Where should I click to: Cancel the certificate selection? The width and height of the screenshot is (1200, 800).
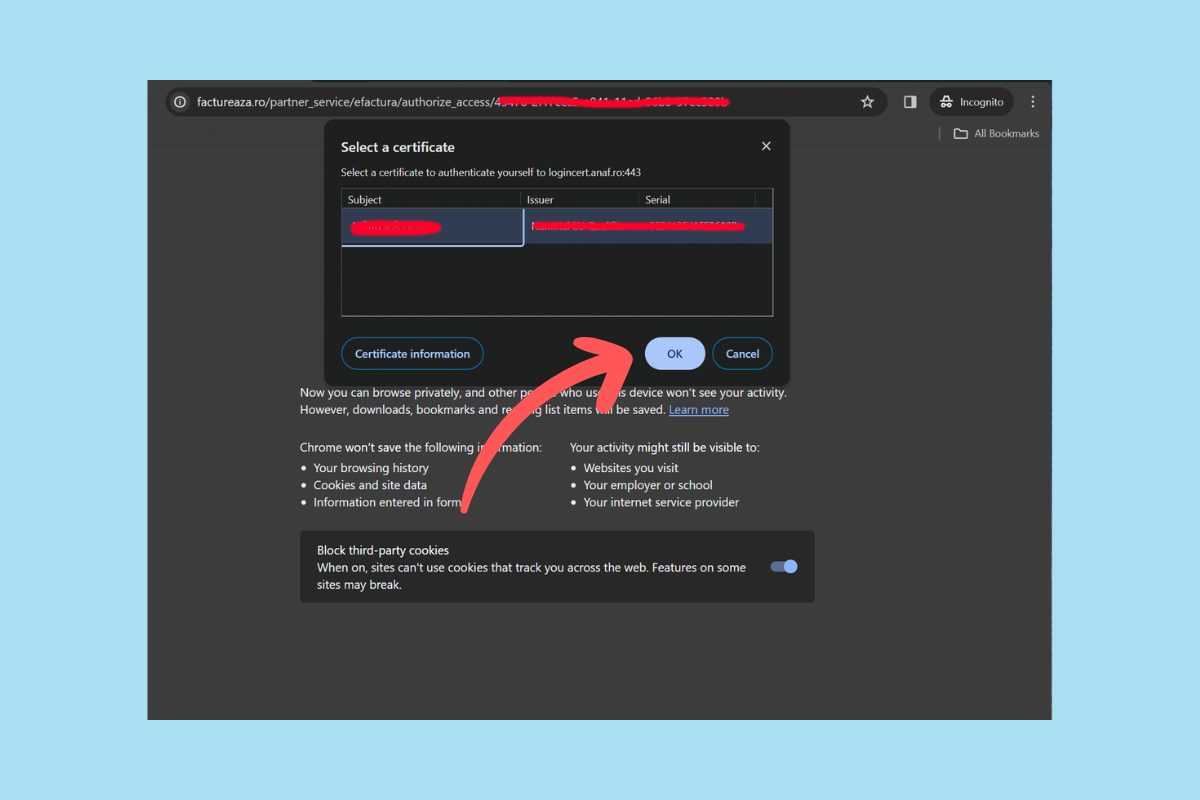pyautogui.click(x=742, y=354)
